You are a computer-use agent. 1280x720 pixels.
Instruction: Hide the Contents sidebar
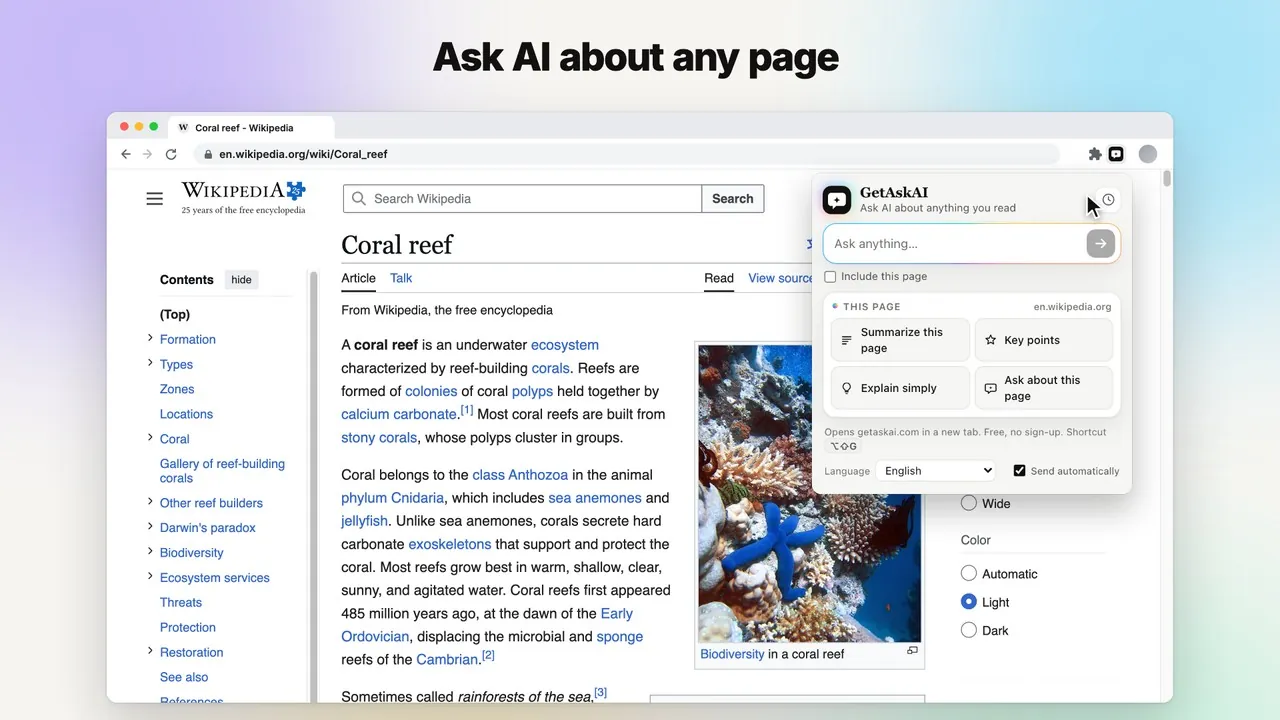(x=242, y=280)
